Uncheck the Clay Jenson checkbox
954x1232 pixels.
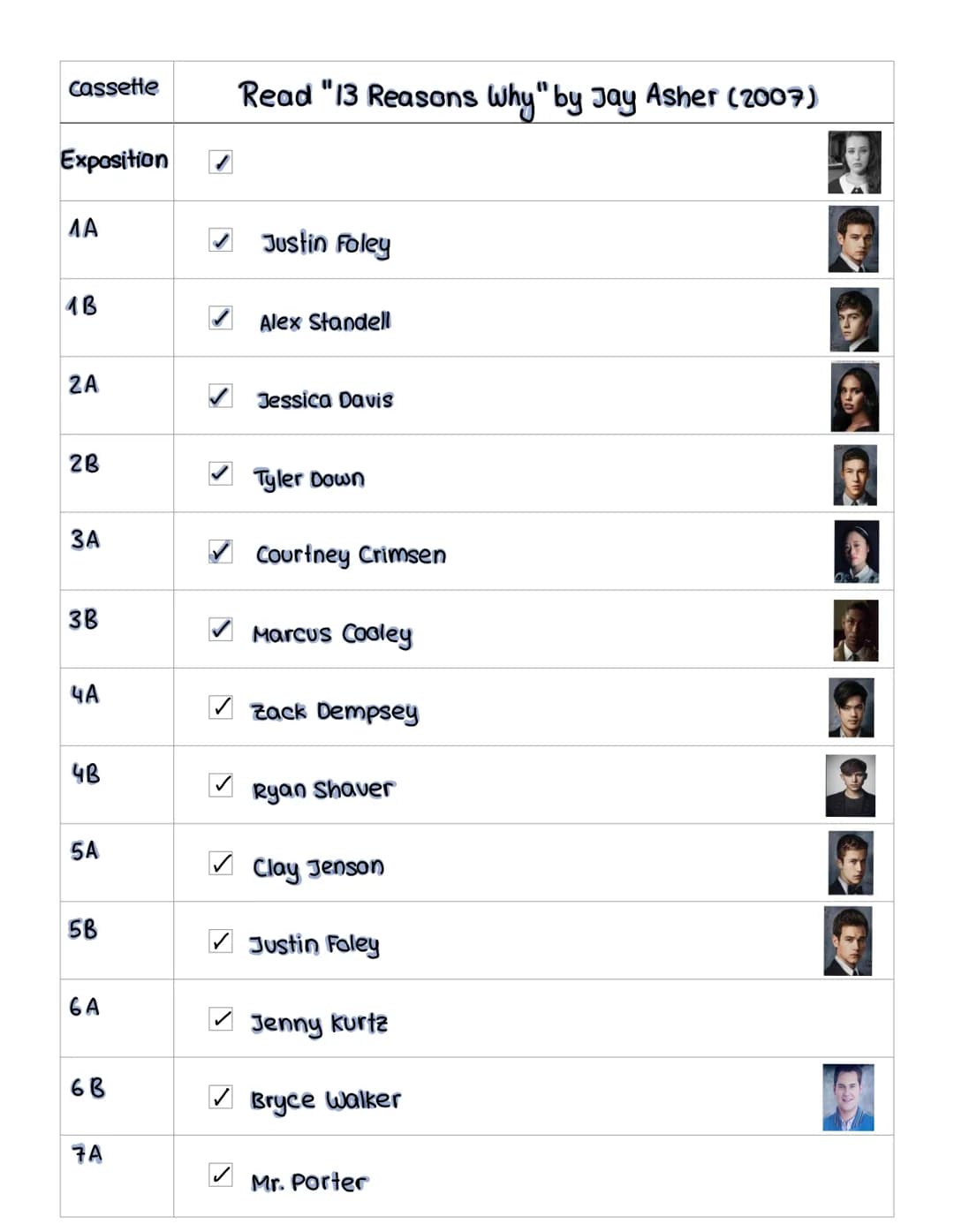221,863
